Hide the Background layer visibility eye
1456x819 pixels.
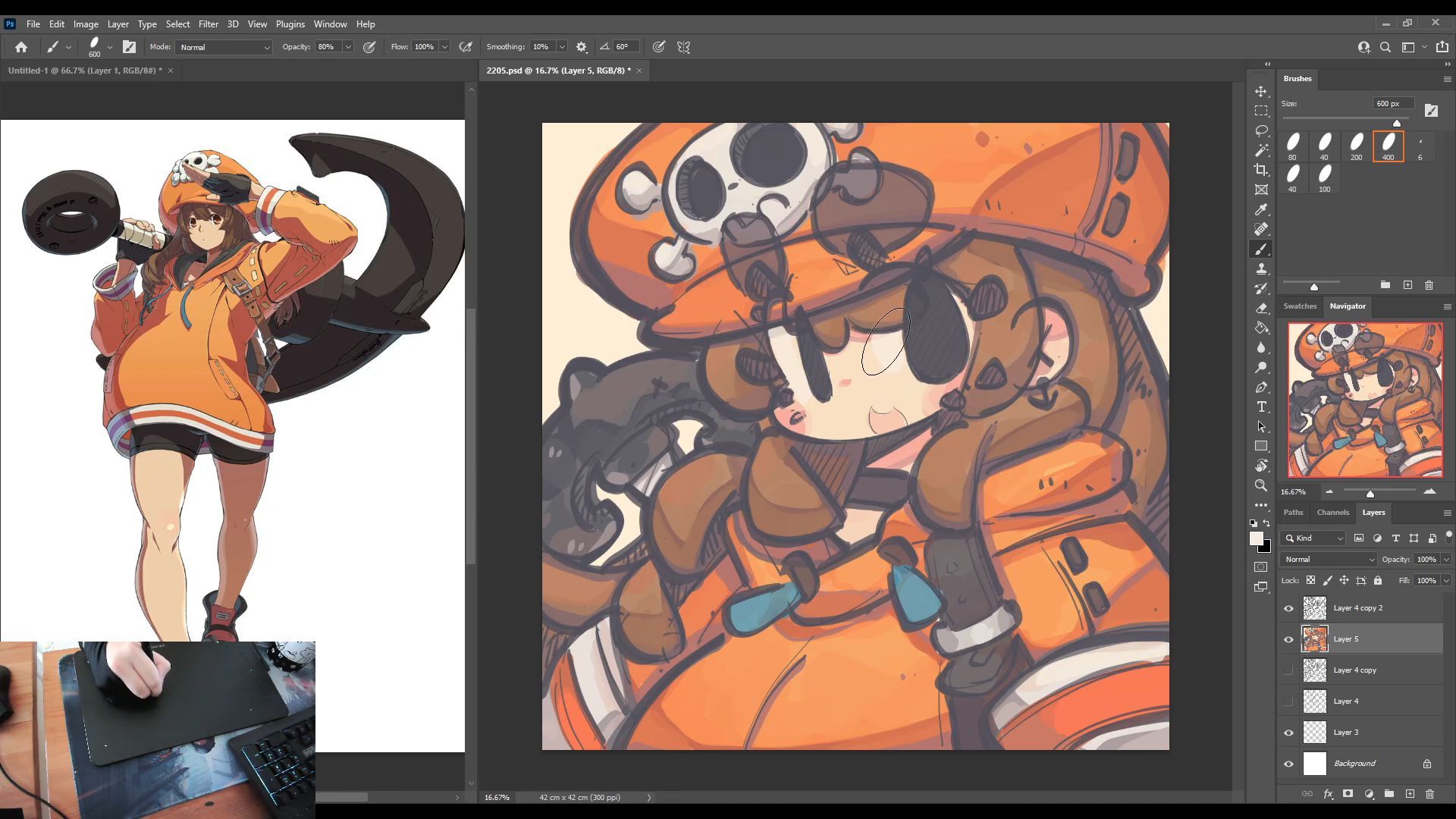coord(1288,764)
